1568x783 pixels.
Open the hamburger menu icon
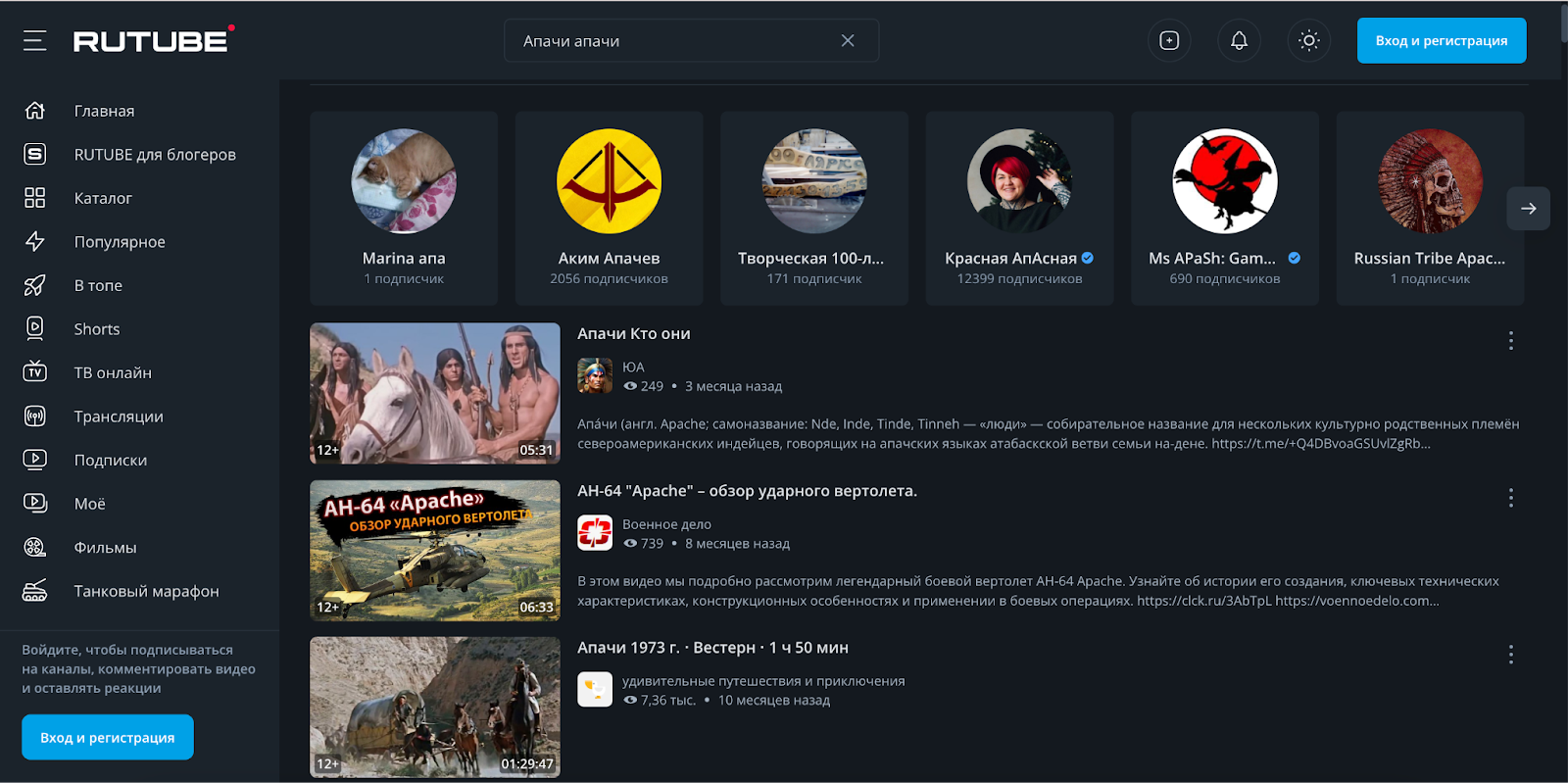point(35,40)
